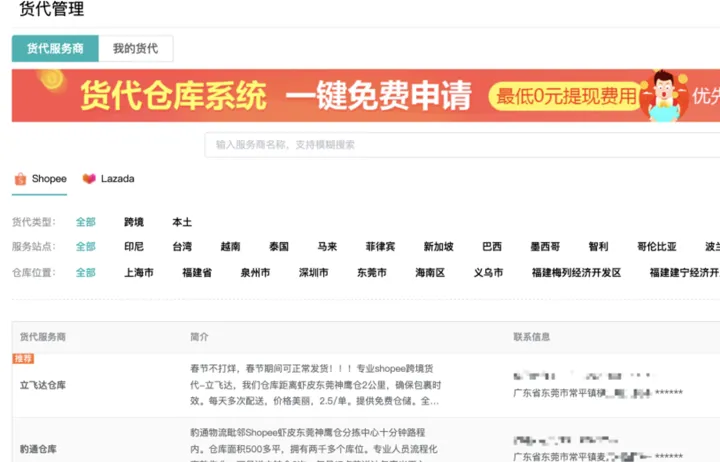This screenshot has height=462, width=720.
Task: Filter service site by 巴西
Action: click(492, 247)
